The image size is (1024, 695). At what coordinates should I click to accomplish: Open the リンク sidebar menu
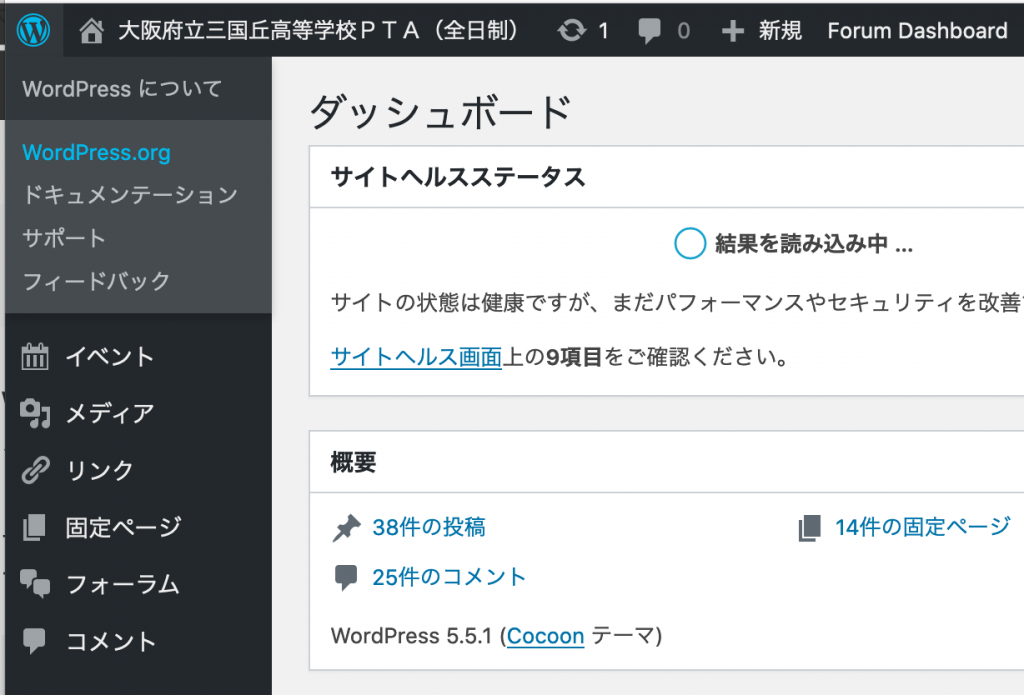coord(99,470)
